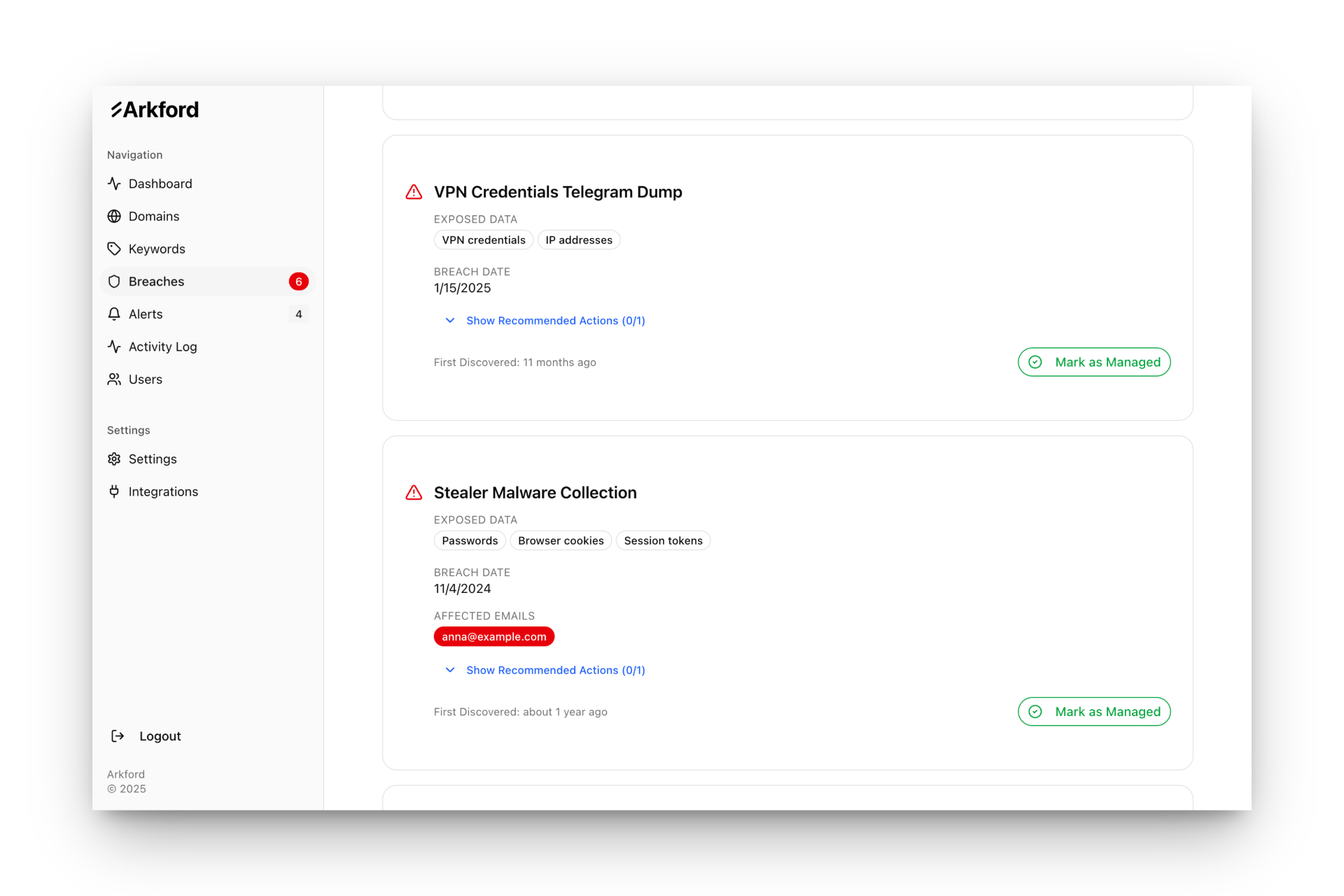Mark Stealer Malware Collection as Managed
Image resolution: width=1344 pixels, height=896 pixels.
pyautogui.click(x=1093, y=711)
